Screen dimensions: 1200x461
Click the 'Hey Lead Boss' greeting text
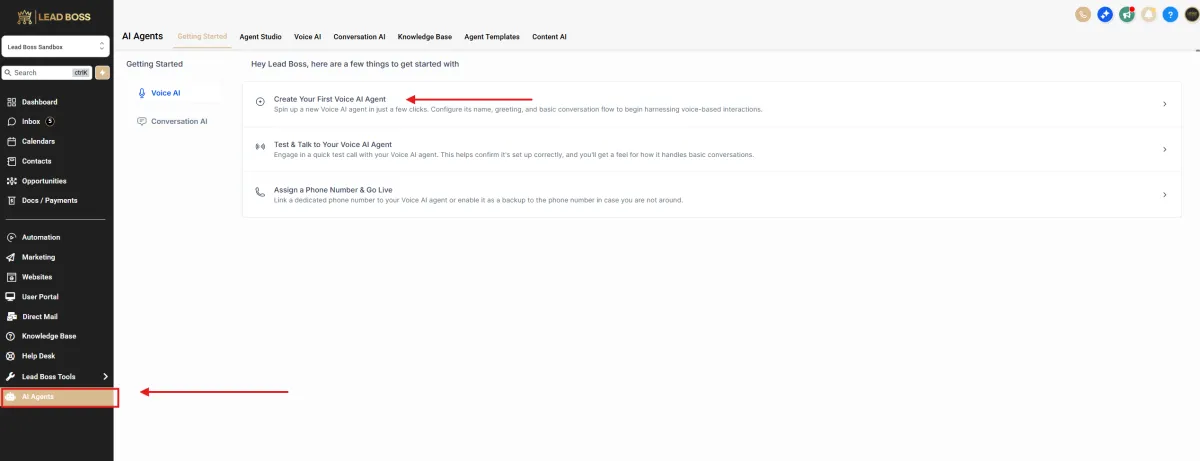(x=355, y=64)
